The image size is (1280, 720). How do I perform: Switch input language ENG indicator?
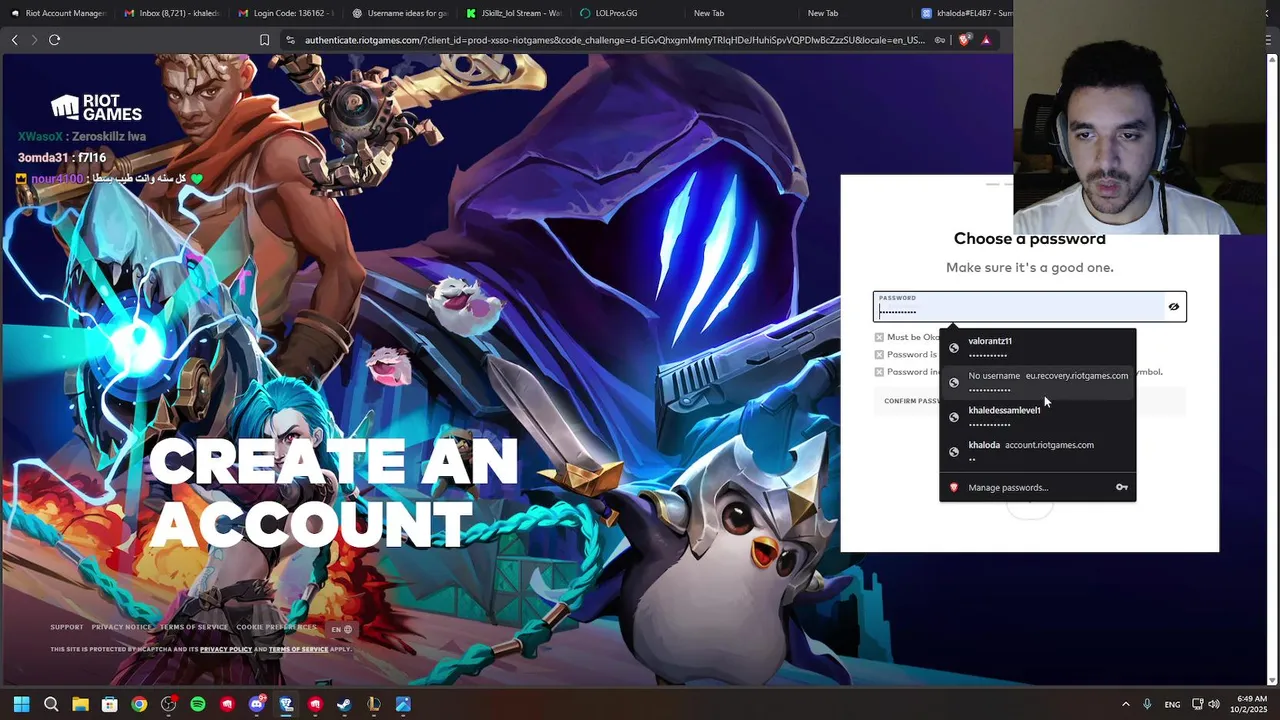coord(1172,704)
